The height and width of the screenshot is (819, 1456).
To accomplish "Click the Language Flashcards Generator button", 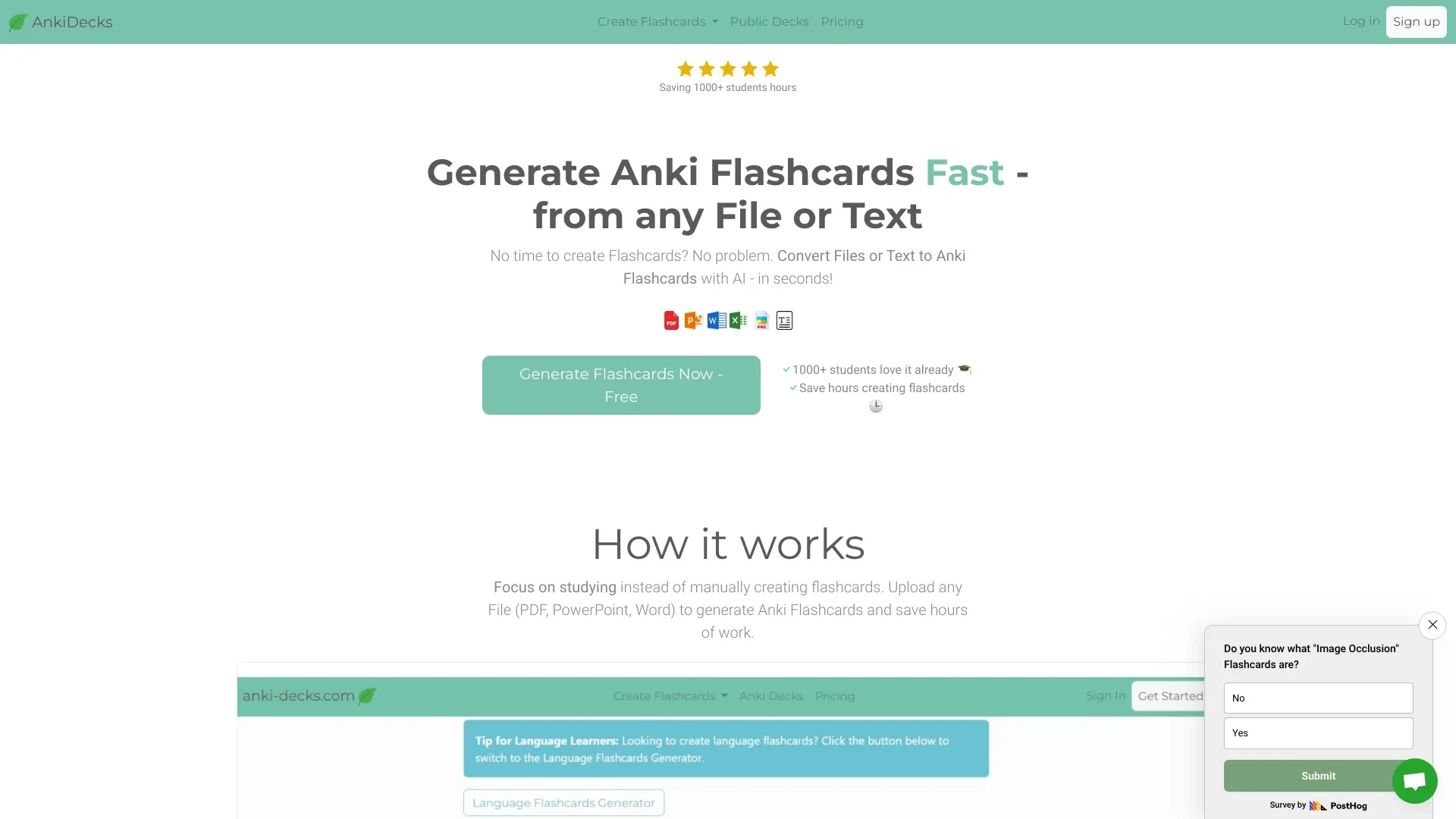I will click(x=563, y=802).
